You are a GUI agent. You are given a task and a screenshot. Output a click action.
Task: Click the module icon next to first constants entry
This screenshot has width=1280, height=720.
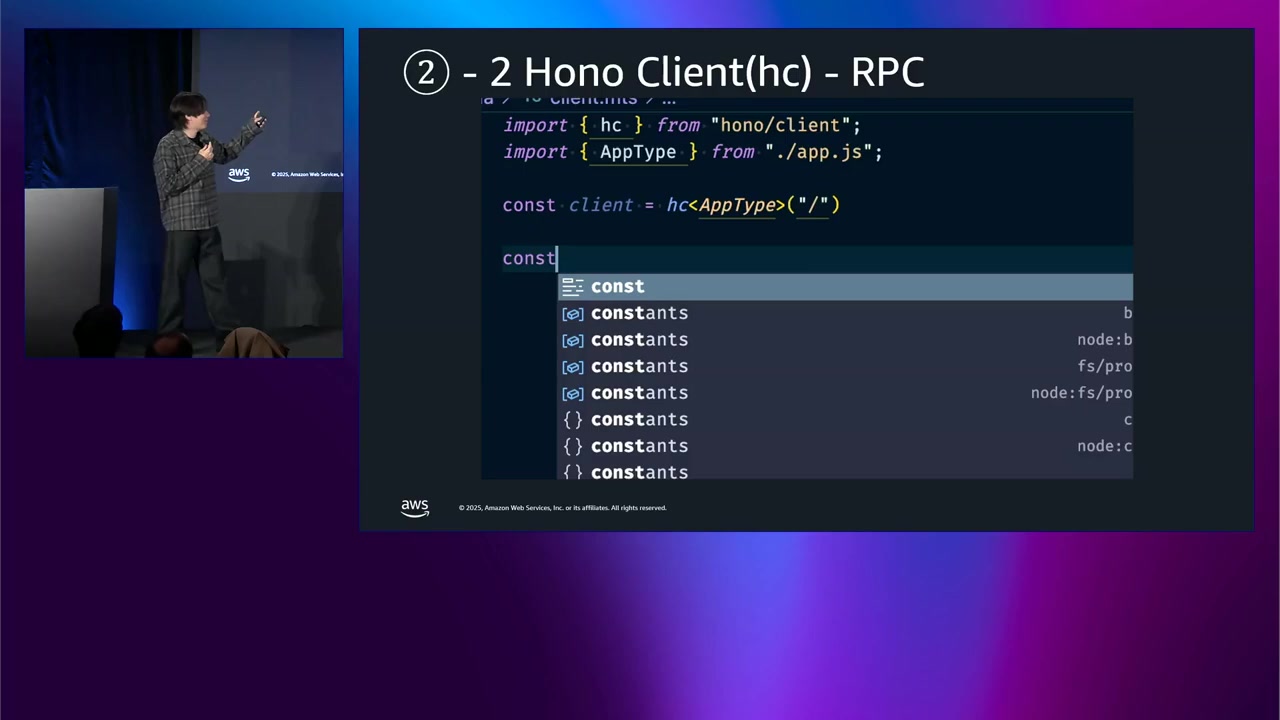pos(572,313)
